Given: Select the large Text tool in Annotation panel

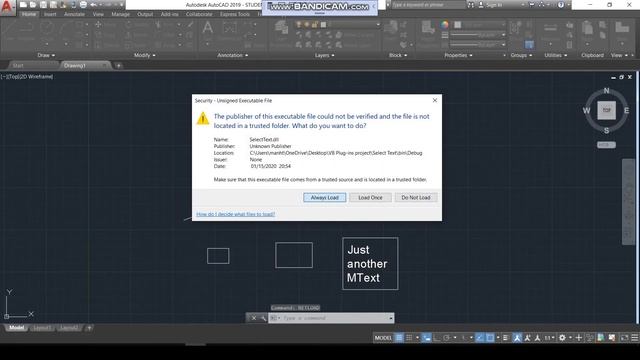Looking at the screenshot, I should tap(207, 28).
